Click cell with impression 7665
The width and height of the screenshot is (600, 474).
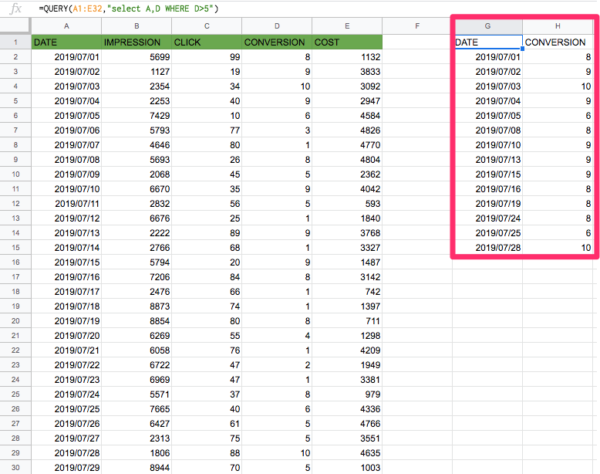click(137, 409)
